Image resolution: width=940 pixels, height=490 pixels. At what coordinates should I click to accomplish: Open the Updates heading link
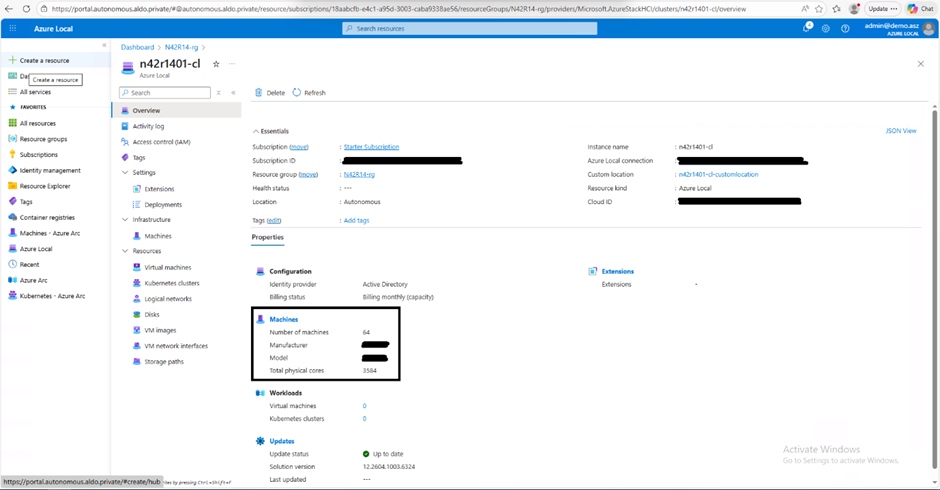point(282,441)
